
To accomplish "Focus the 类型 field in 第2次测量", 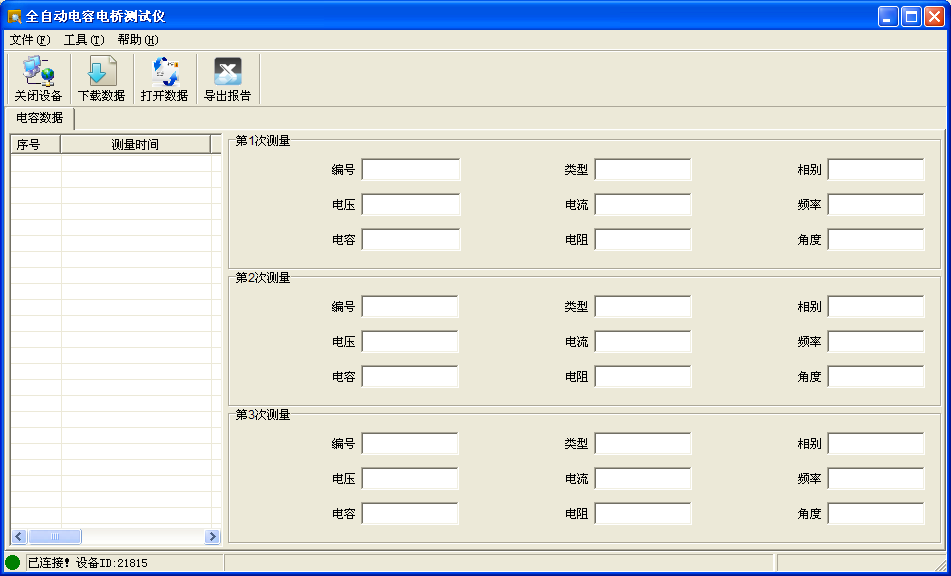I will coord(643,307).
